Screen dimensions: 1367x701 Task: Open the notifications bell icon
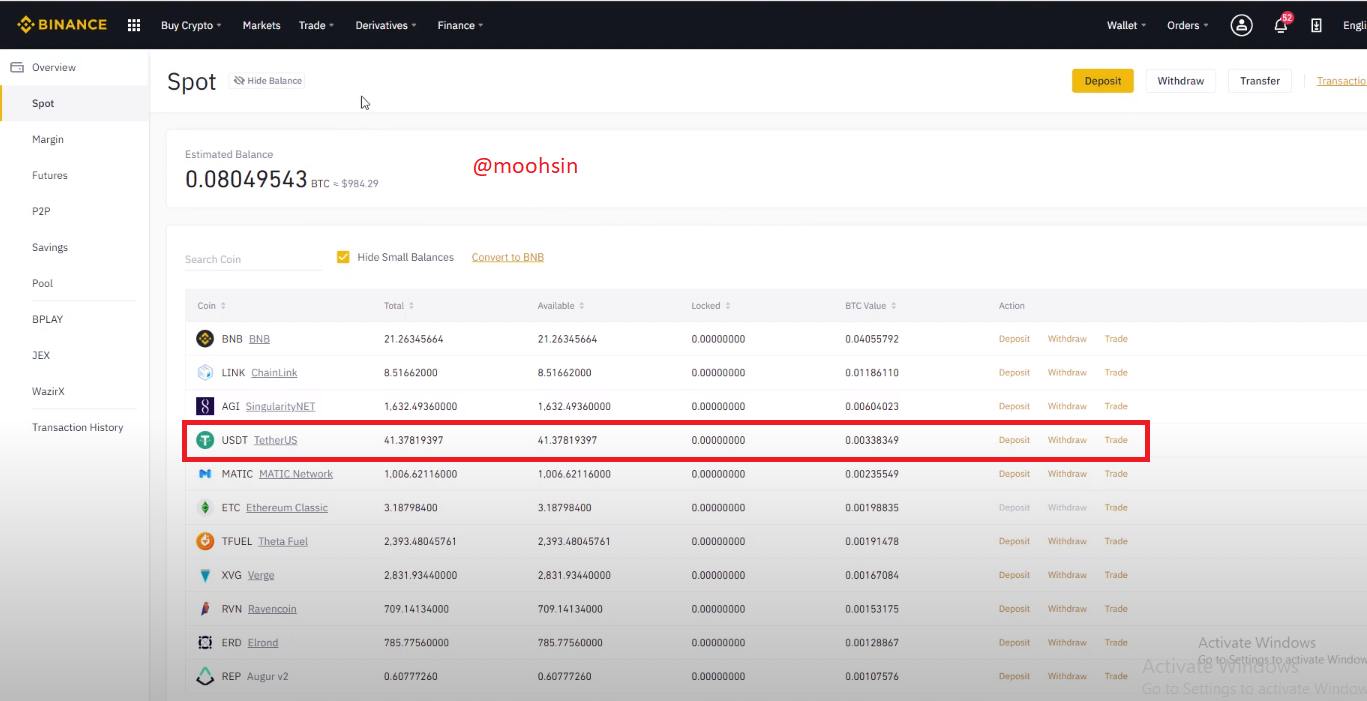(1281, 25)
